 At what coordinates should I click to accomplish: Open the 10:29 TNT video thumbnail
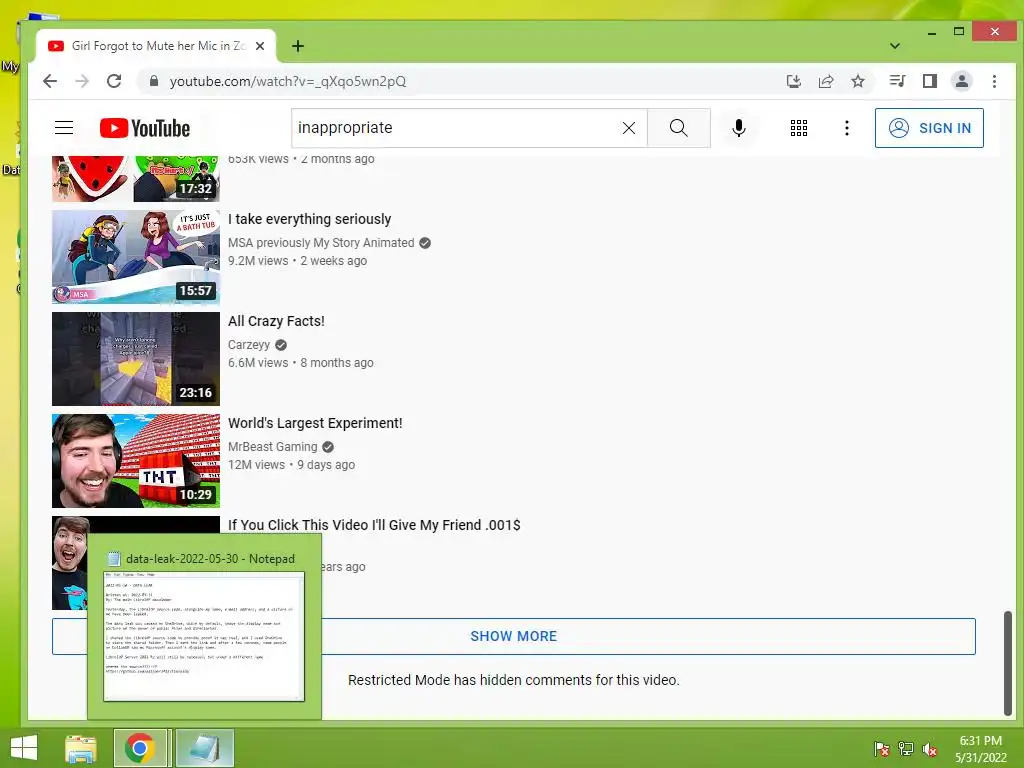(136, 460)
